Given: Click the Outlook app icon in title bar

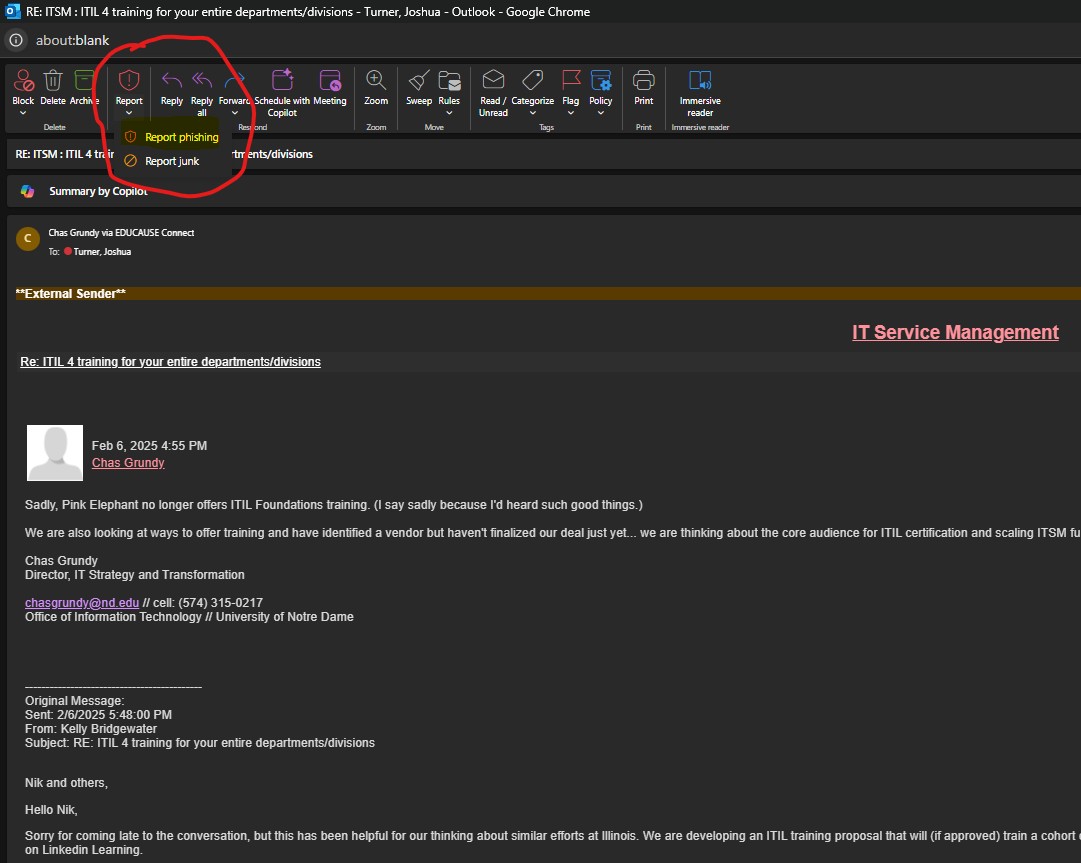Looking at the screenshot, I should pos(12,11).
